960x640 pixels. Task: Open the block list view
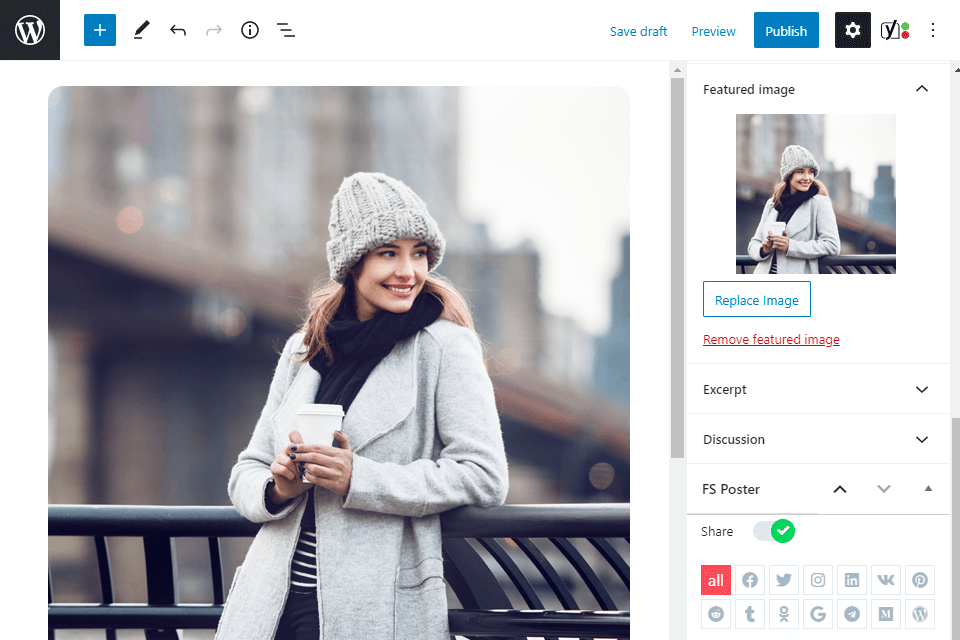click(x=286, y=30)
